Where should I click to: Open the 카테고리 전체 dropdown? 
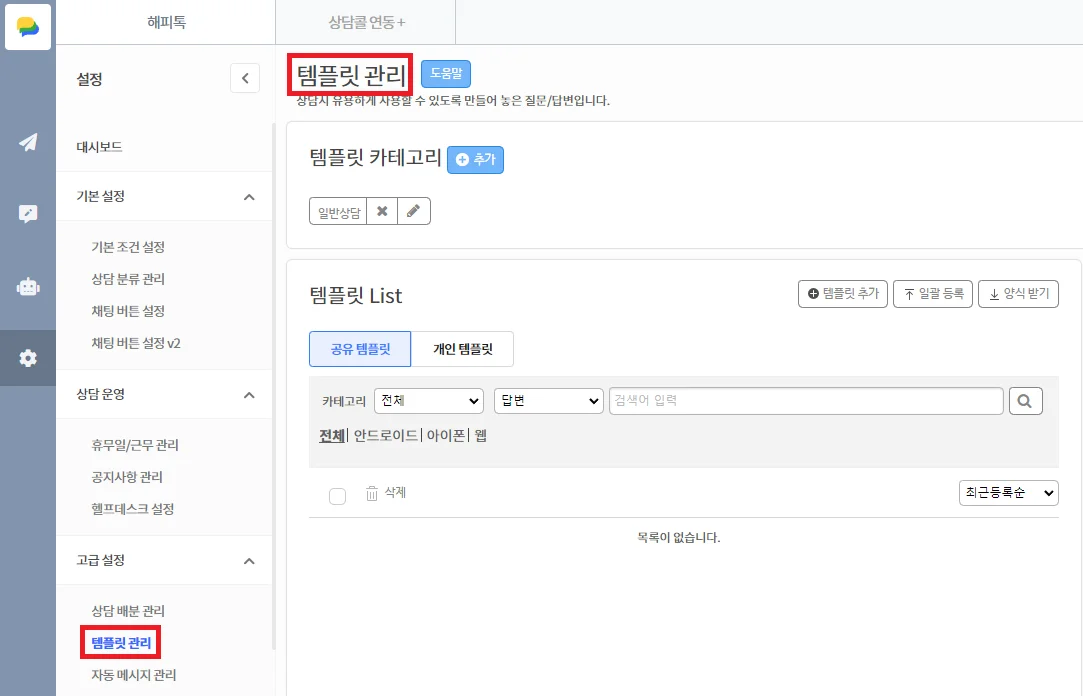pos(428,401)
